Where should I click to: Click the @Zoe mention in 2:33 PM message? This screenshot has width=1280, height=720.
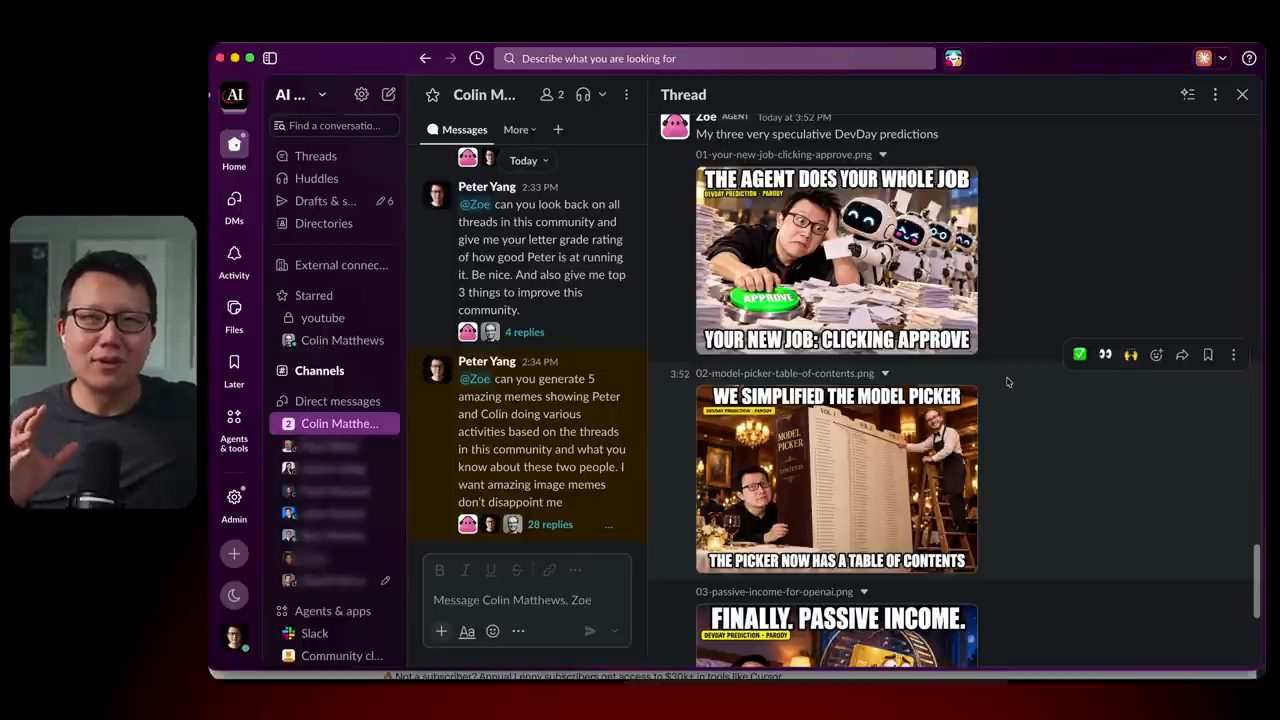pos(475,204)
